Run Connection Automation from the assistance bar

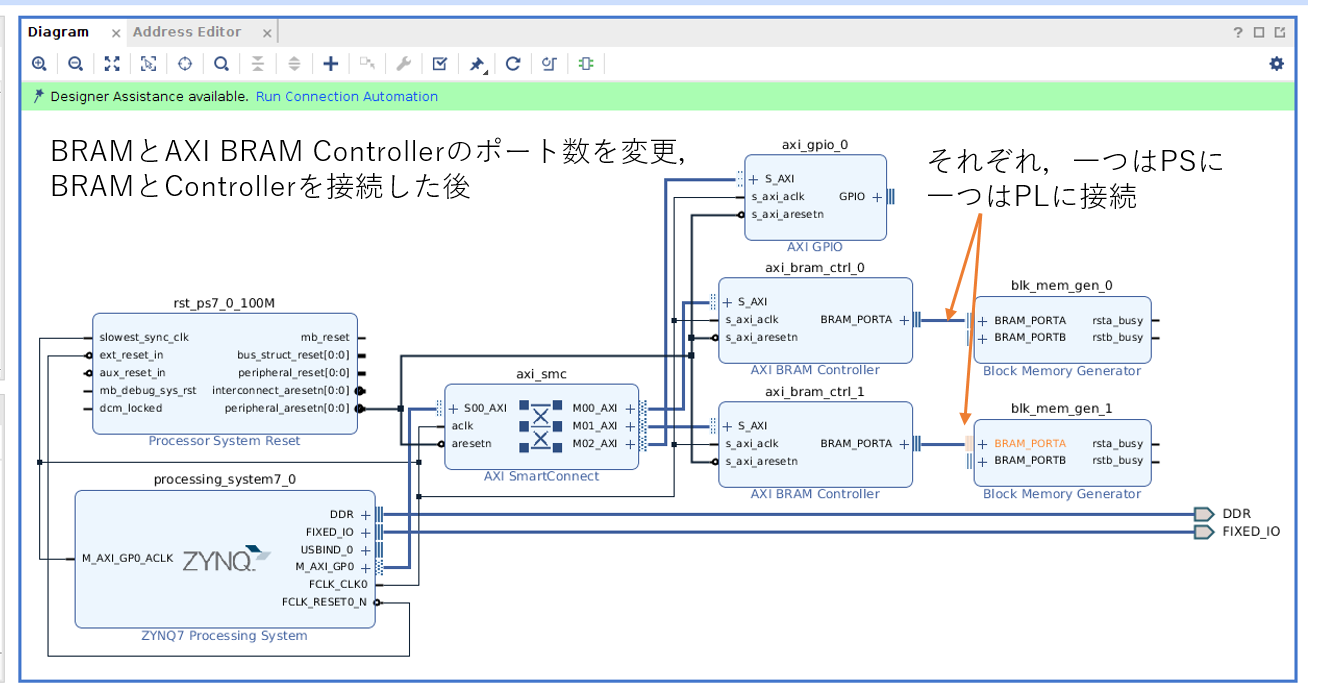pyautogui.click(x=346, y=97)
